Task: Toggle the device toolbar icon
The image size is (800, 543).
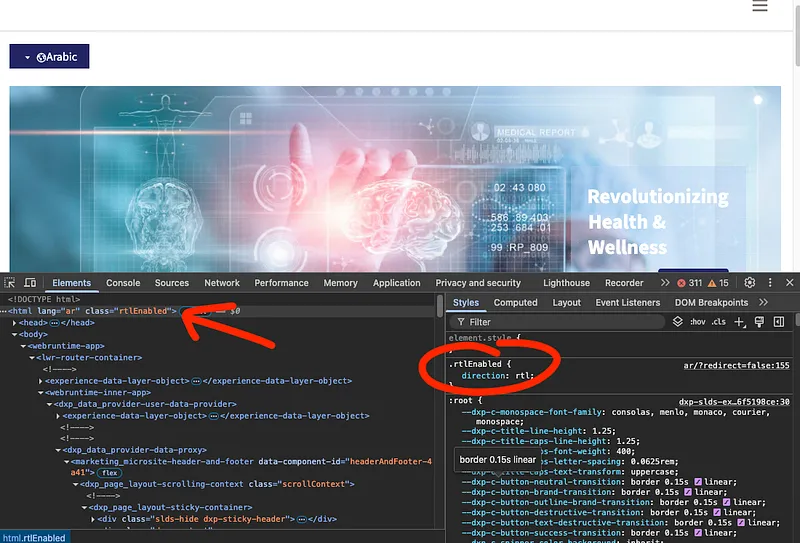Action: point(30,282)
